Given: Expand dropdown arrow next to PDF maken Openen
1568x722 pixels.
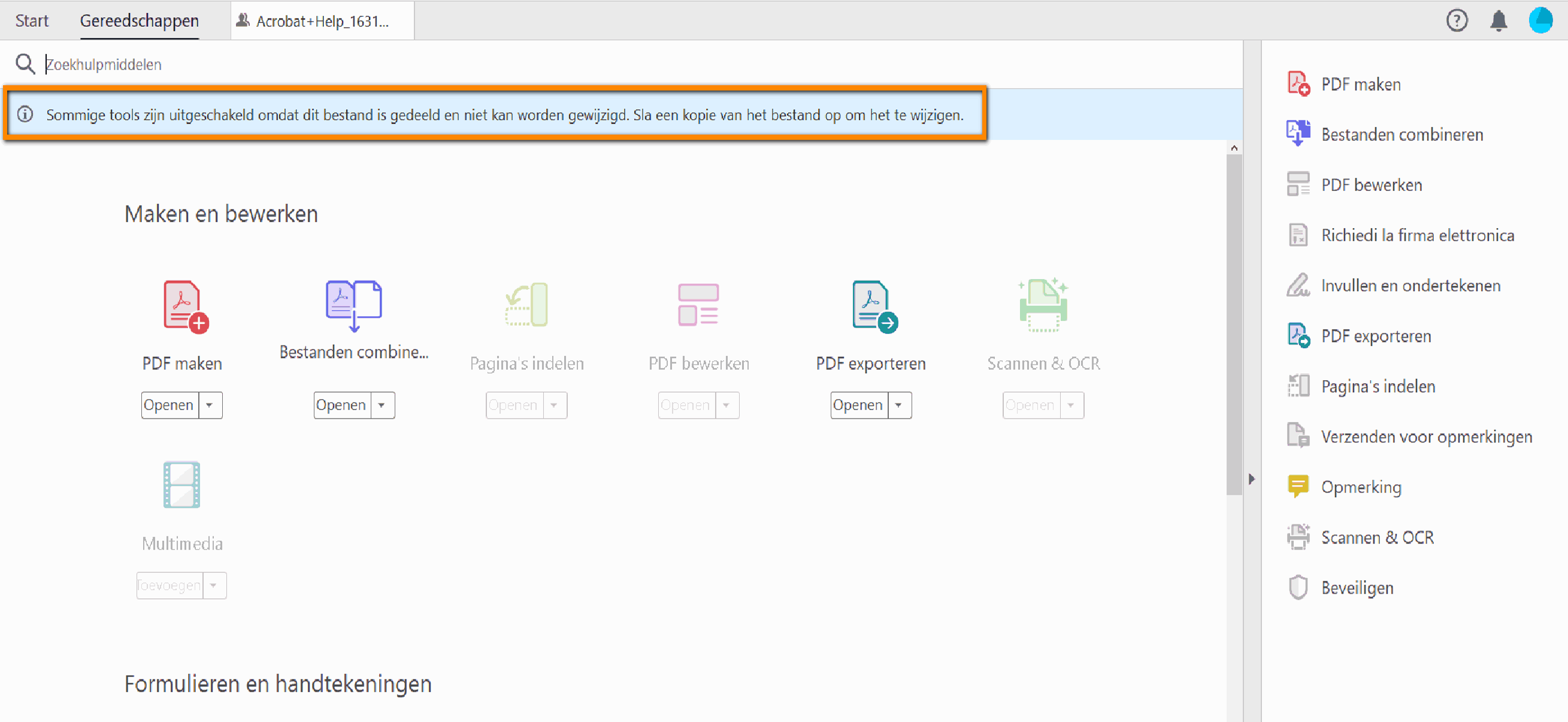Looking at the screenshot, I should [x=210, y=405].
